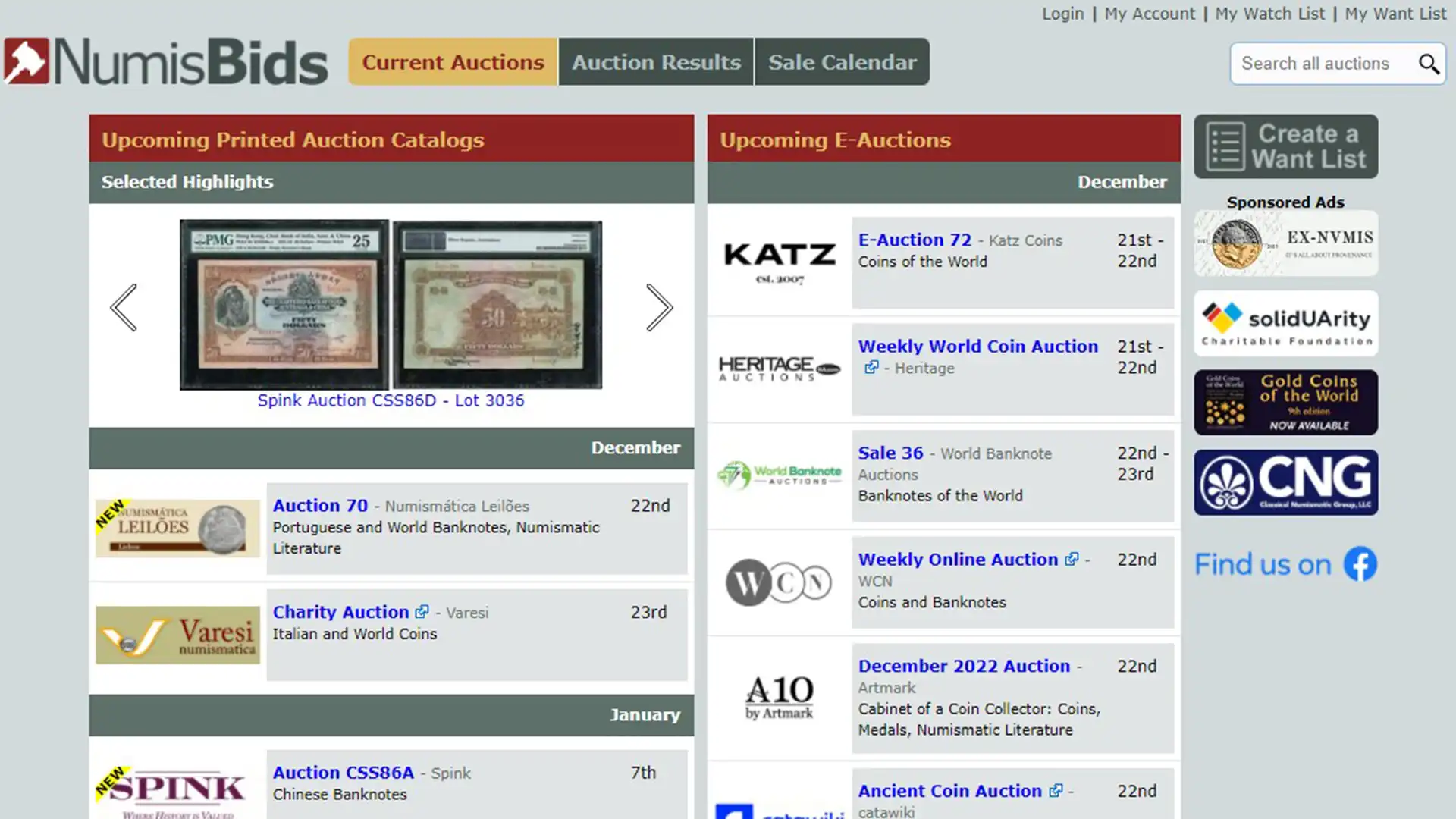Open the EX-NVMIS sponsored ad

1286,243
